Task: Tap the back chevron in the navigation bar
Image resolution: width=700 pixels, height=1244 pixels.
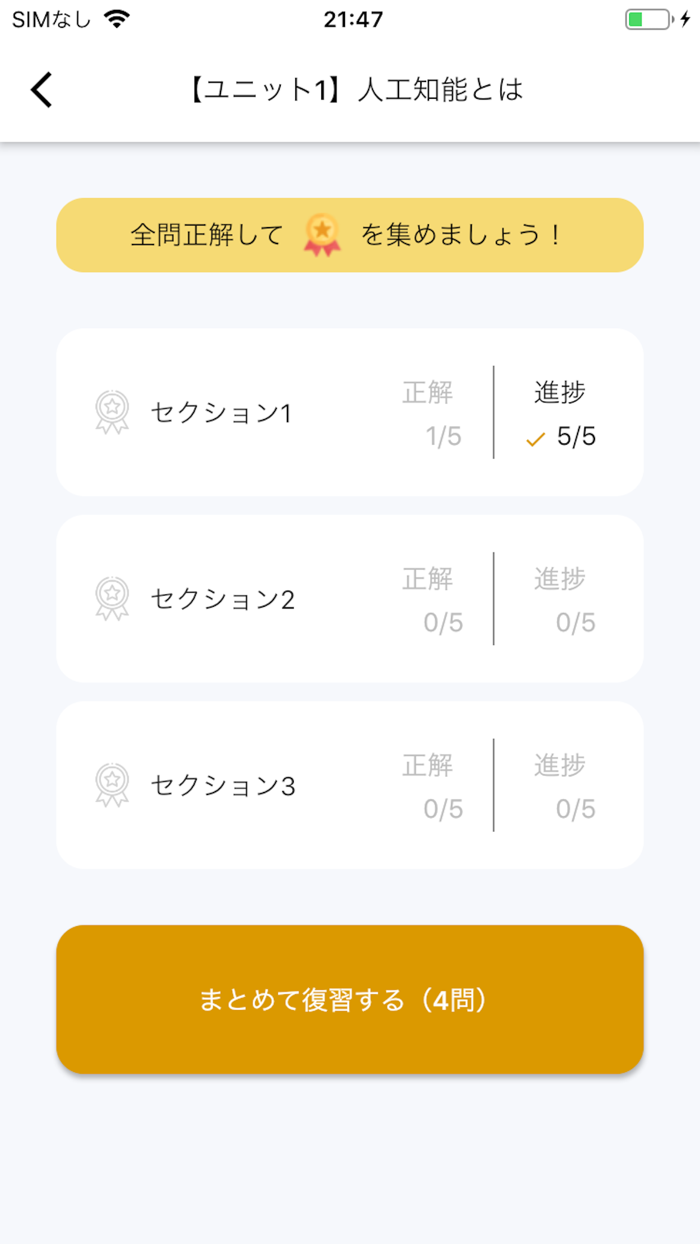Action: [41, 89]
